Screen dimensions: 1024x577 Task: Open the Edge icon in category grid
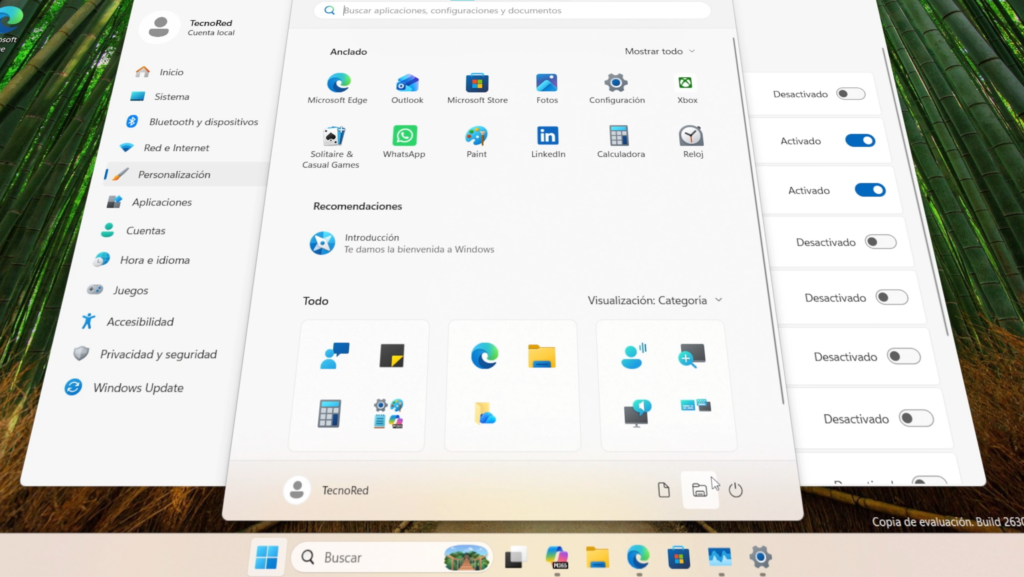[x=485, y=356]
